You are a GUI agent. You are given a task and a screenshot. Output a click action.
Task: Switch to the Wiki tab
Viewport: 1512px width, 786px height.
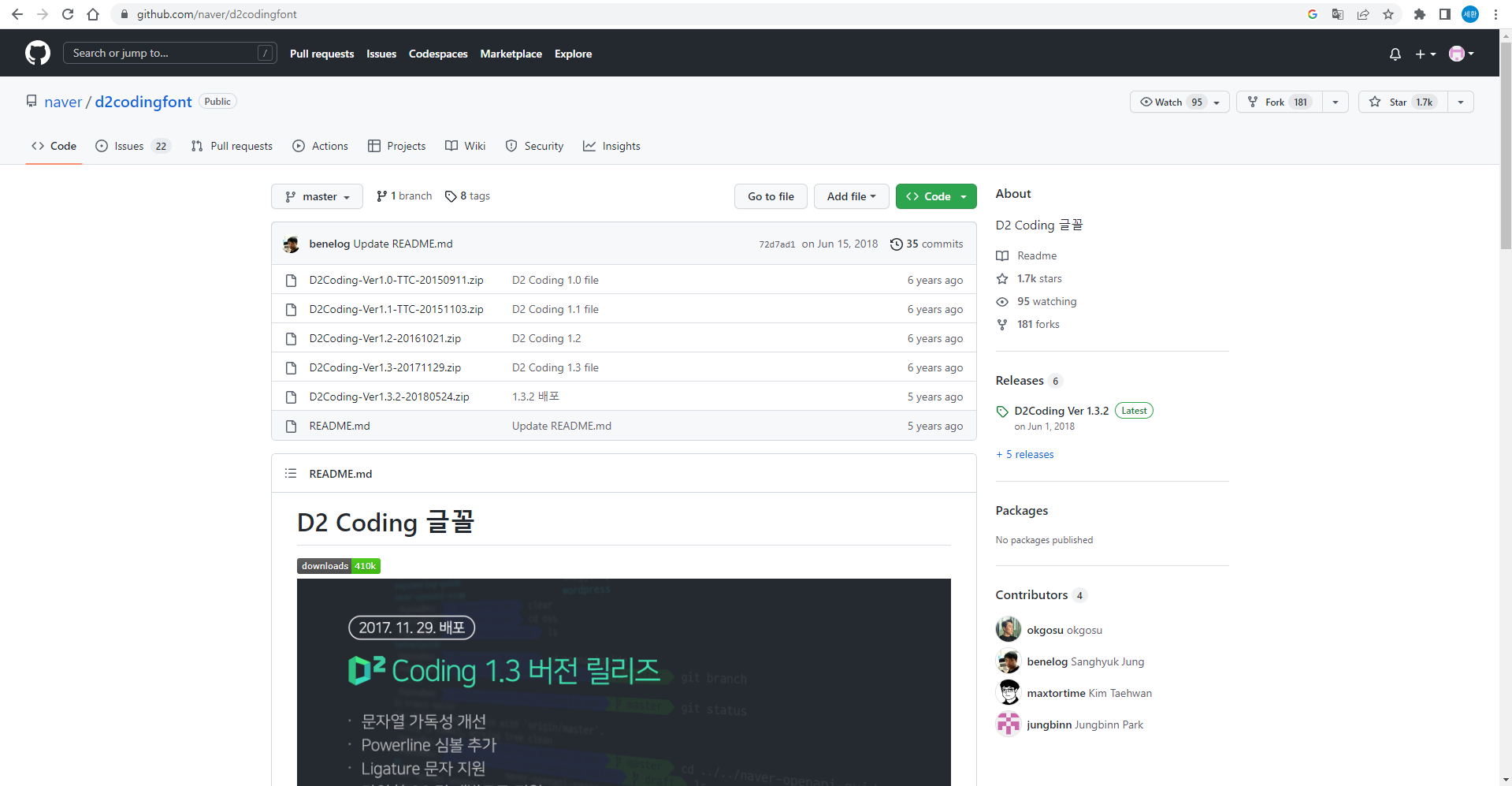pyautogui.click(x=465, y=146)
